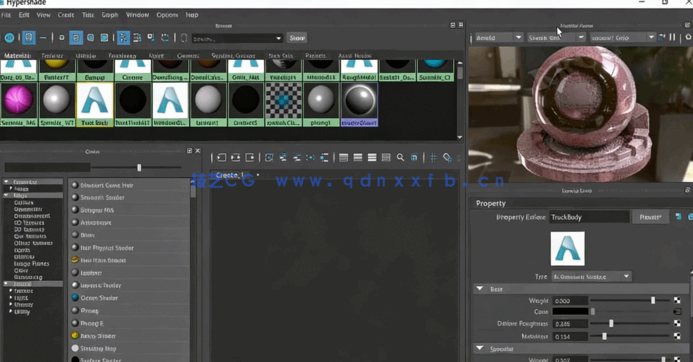
Task: Select the magnifier search icon in graph toolbar
Action: 400,158
